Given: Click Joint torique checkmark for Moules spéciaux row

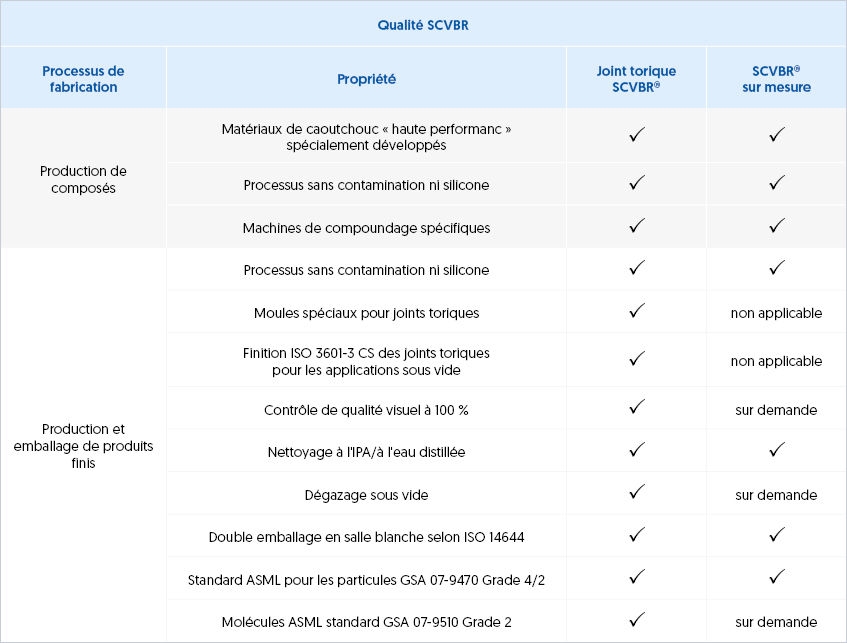Looking at the screenshot, I should pyautogui.click(x=636, y=311).
